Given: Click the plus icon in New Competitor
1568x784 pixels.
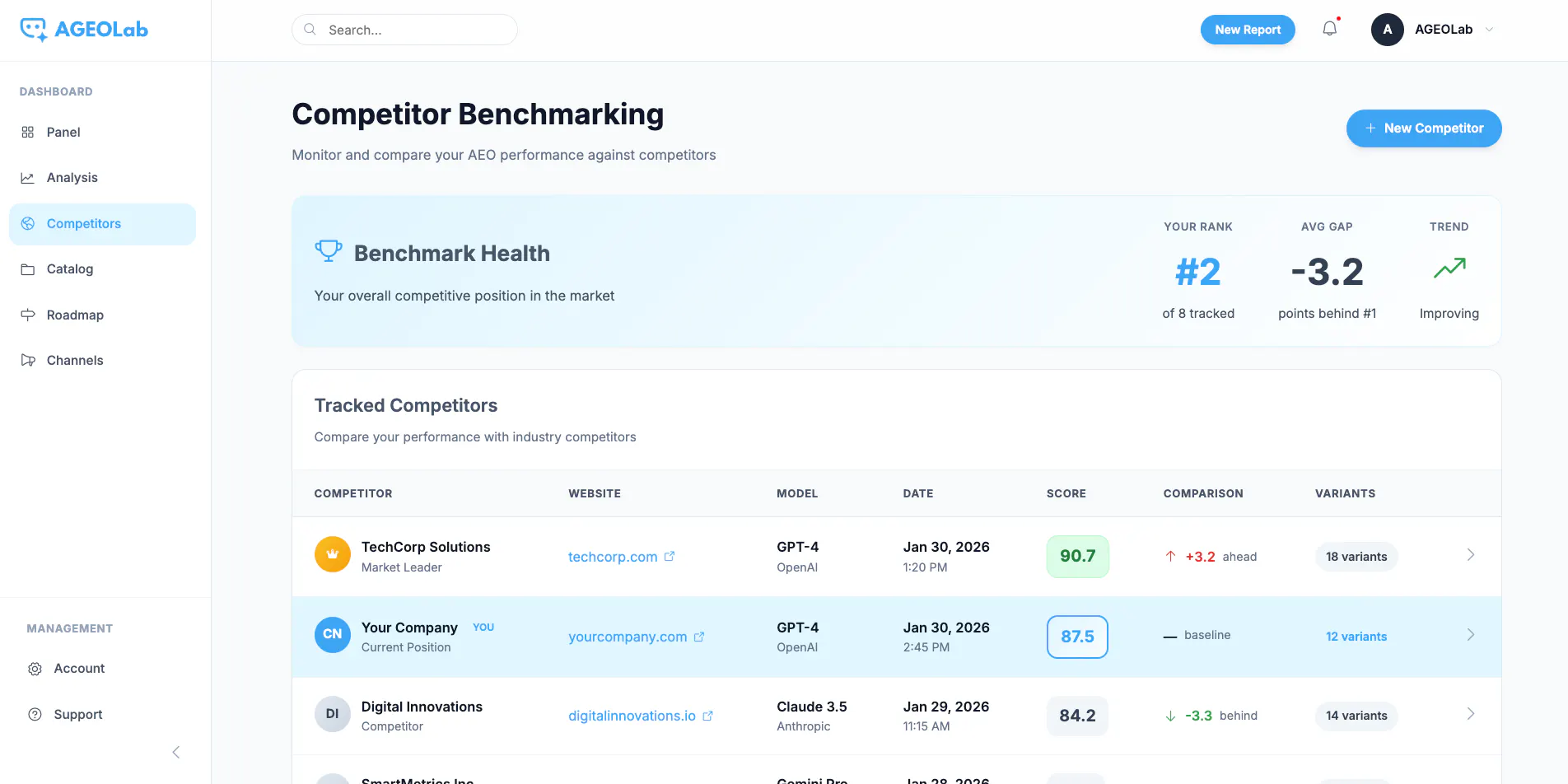Looking at the screenshot, I should click(1370, 128).
